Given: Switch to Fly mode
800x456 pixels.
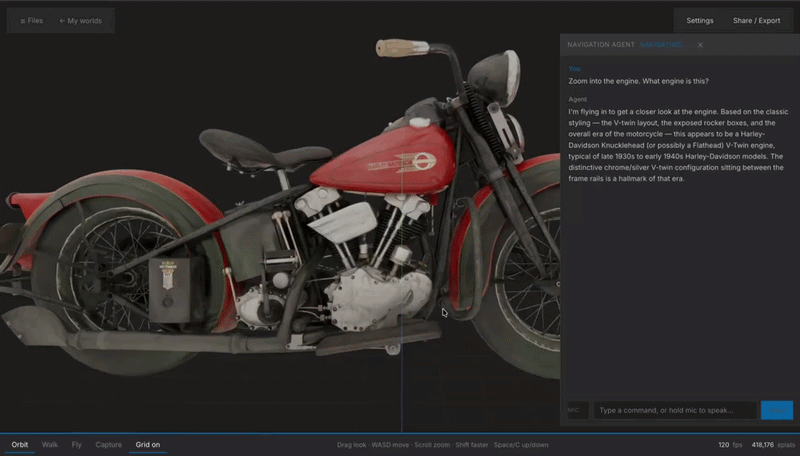Looking at the screenshot, I should tap(77, 445).
